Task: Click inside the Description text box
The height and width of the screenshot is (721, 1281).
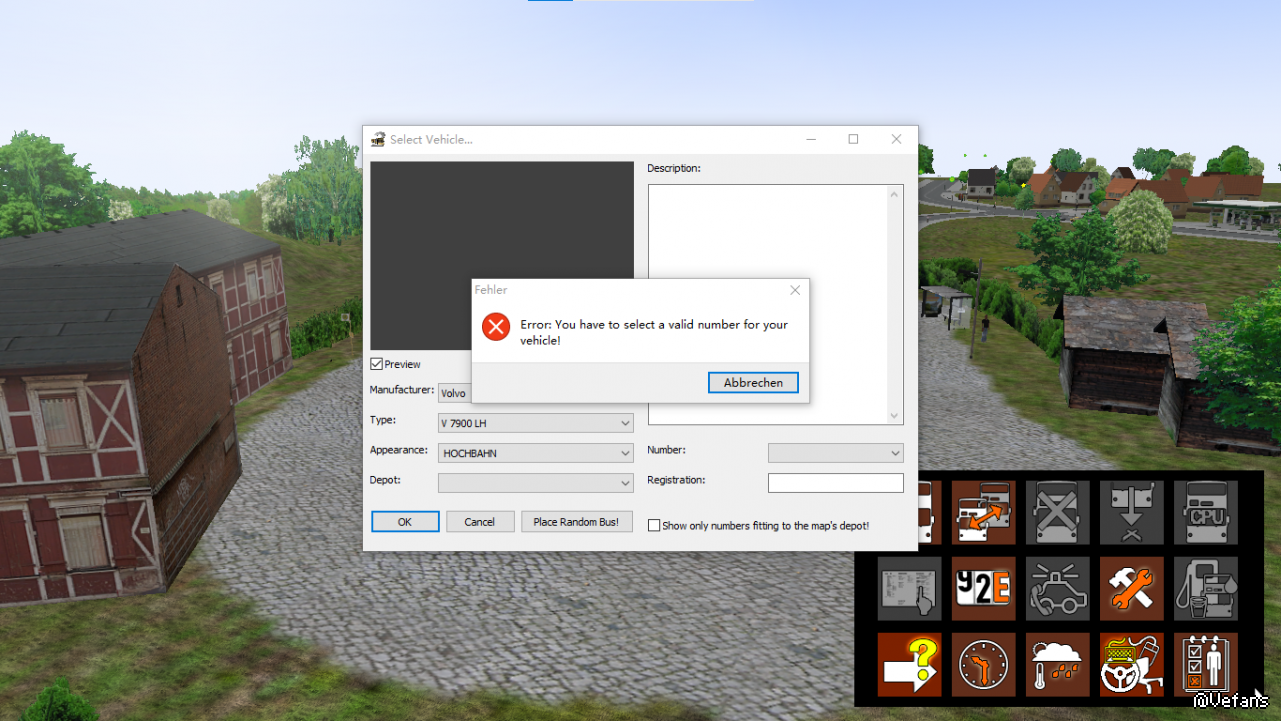Action: tap(768, 305)
